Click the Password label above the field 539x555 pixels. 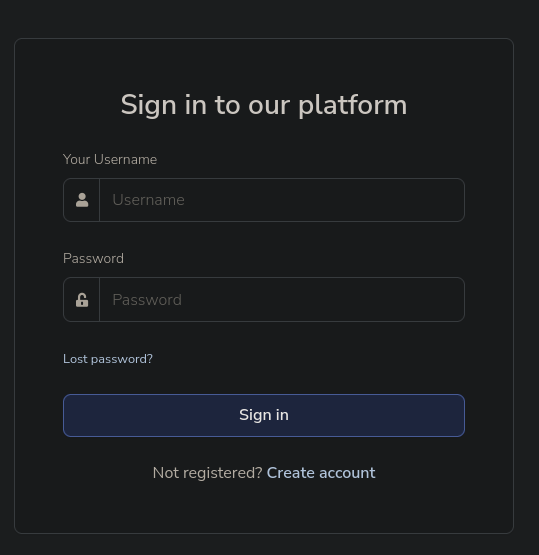click(x=93, y=258)
